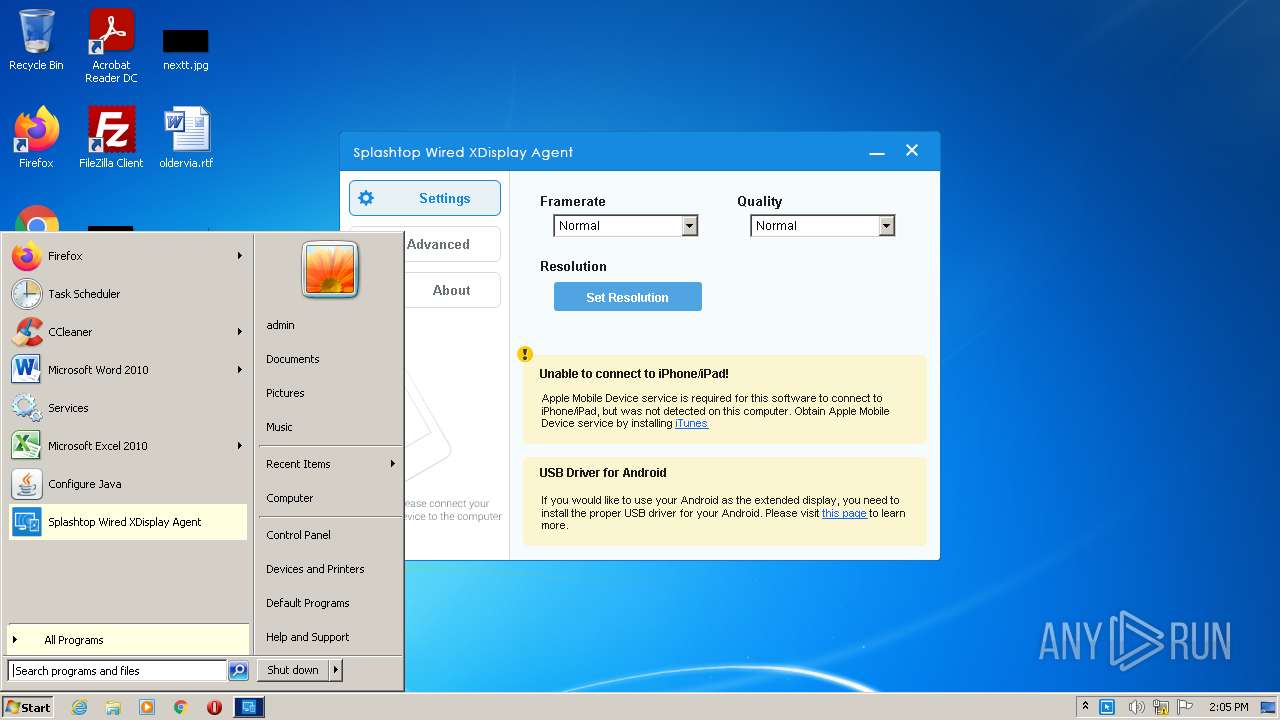
Task: Close the Splashtop XDisplay window
Action: coord(912,151)
